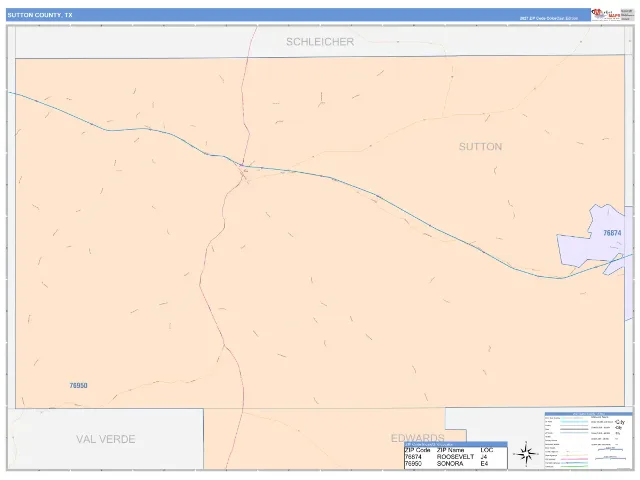Click the E4 location cell

484,464
